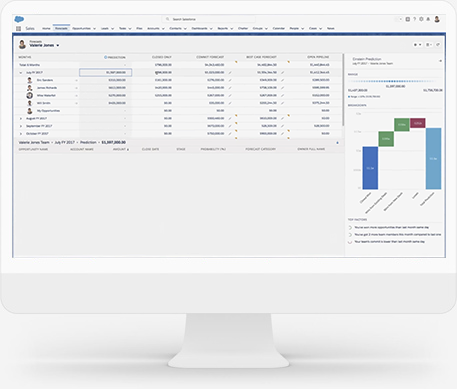The image size is (457, 389).
Task: Click in the Search Salesforce field
Action: tap(209, 19)
